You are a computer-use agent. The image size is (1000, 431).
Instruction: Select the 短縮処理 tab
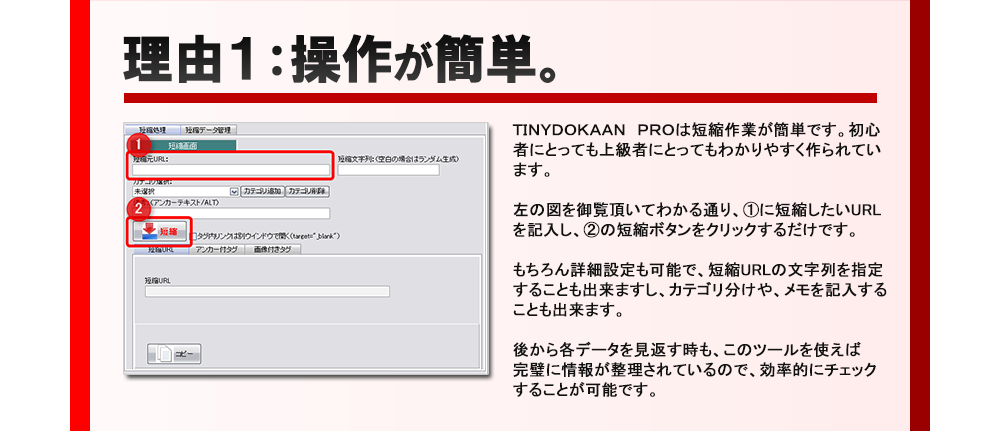point(154,130)
